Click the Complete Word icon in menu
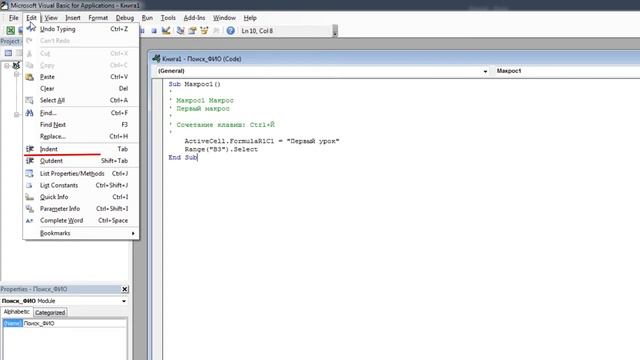The image size is (640, 360). click(x=29, y=220)
